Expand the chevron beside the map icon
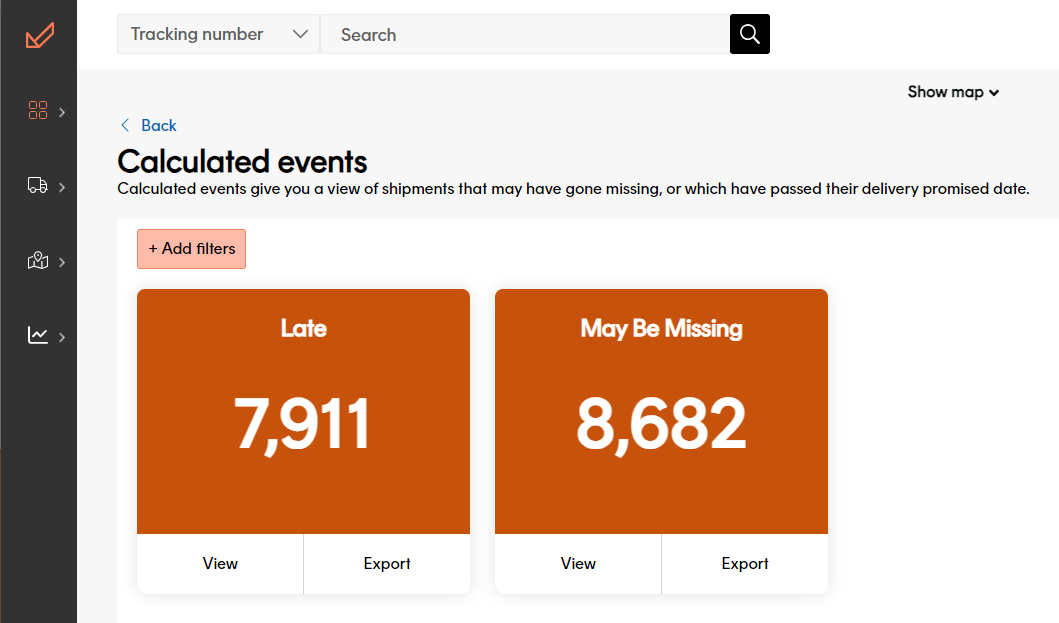Image resolution: width=1059 pixels, height=623 pixels. click(x=62, y=262)
